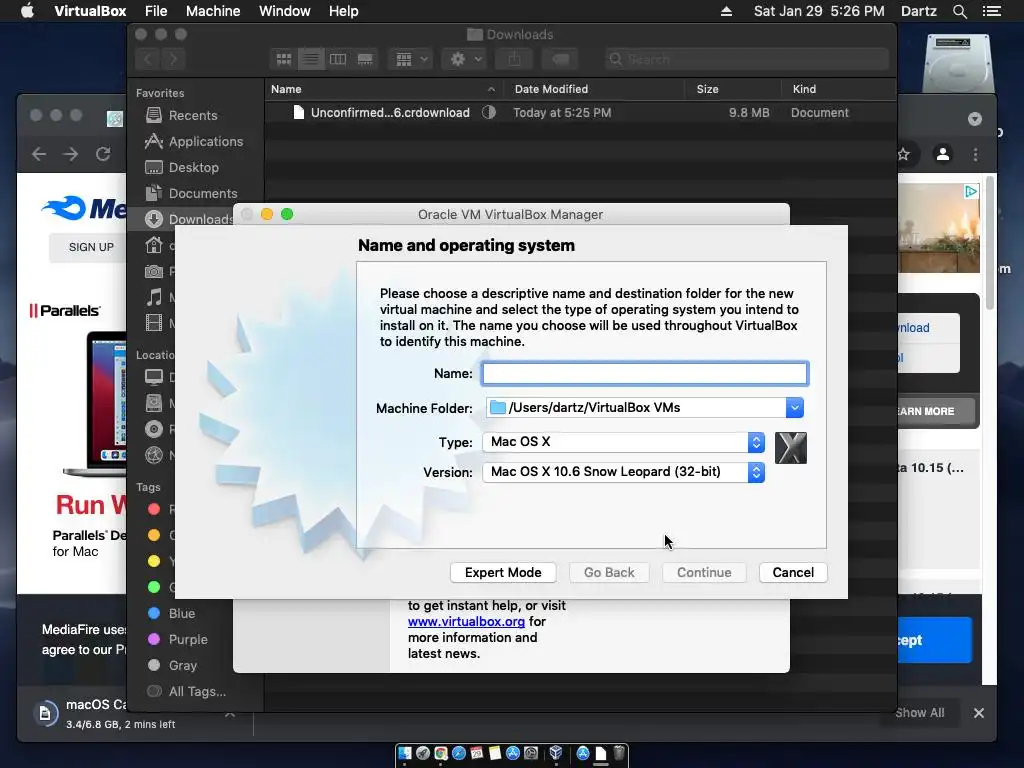
Task: Open the Version dropdown showing Snow Leopard
Action: pos(623,472)
